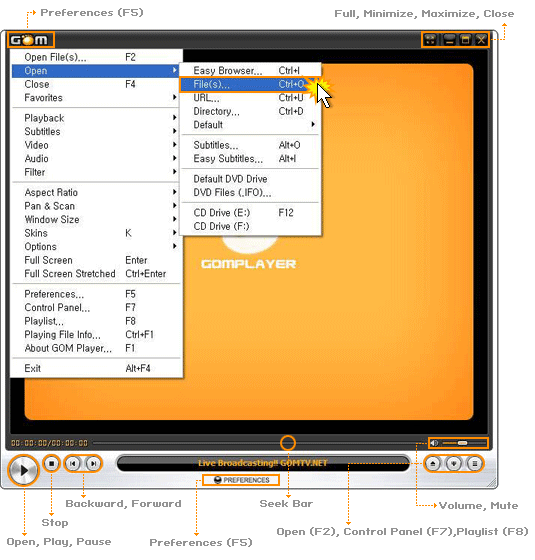Viewport: 535px width, 560px height.
Task: Expand the Default submenu arrow
Action: click(x=313, y=125)
